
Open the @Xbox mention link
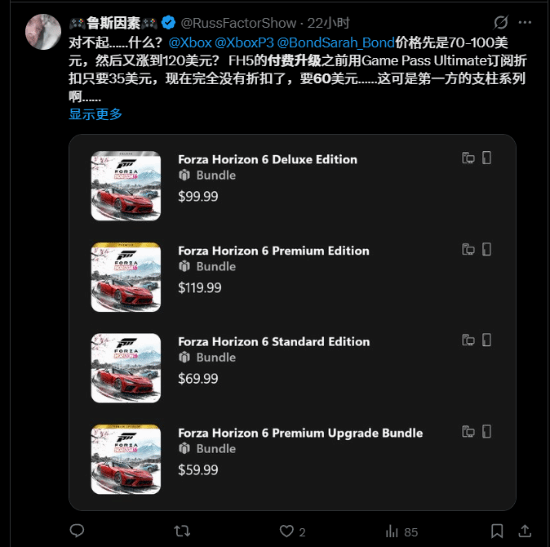(190, 42)
